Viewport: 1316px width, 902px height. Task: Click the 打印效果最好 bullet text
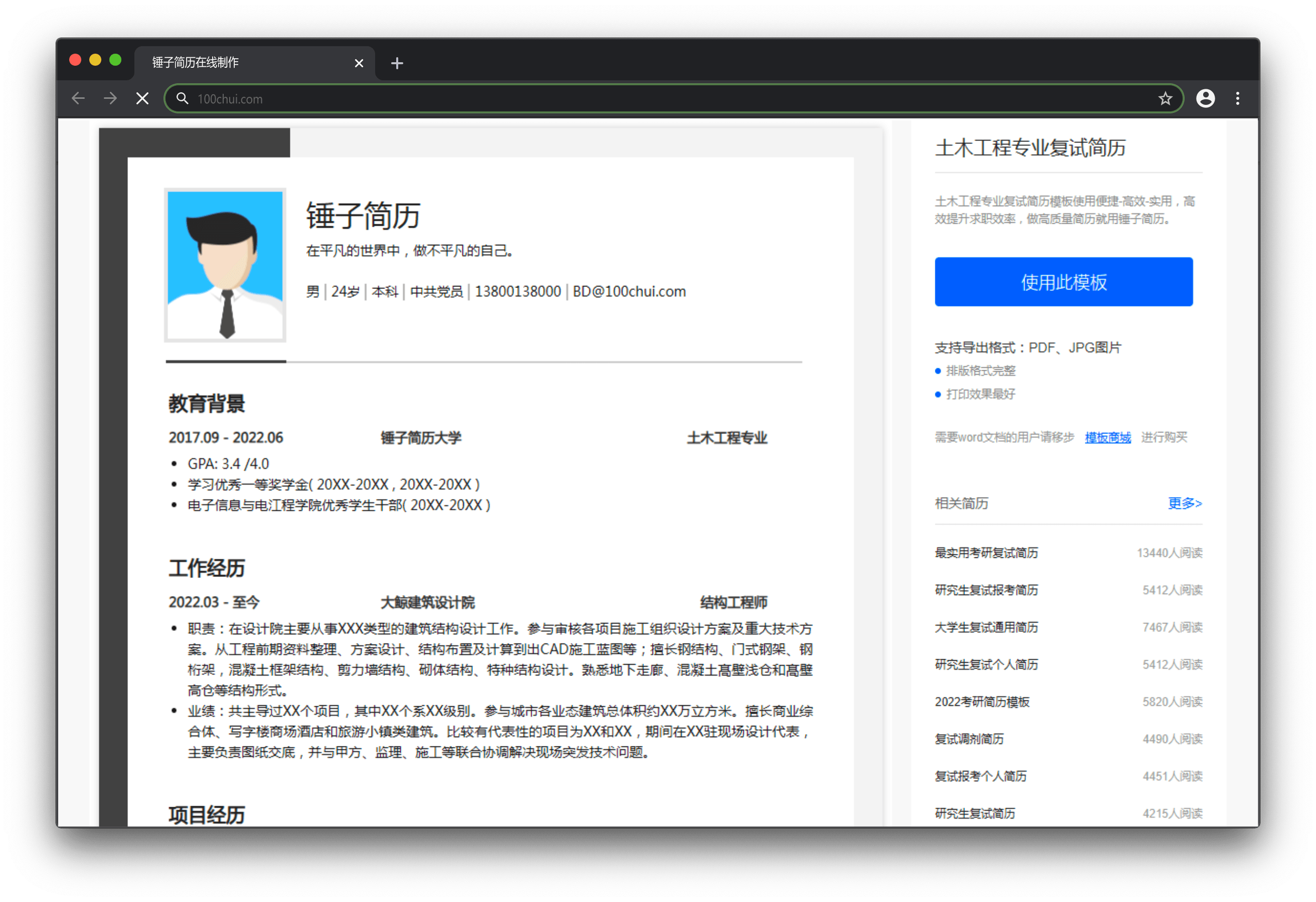click(980, 394)
